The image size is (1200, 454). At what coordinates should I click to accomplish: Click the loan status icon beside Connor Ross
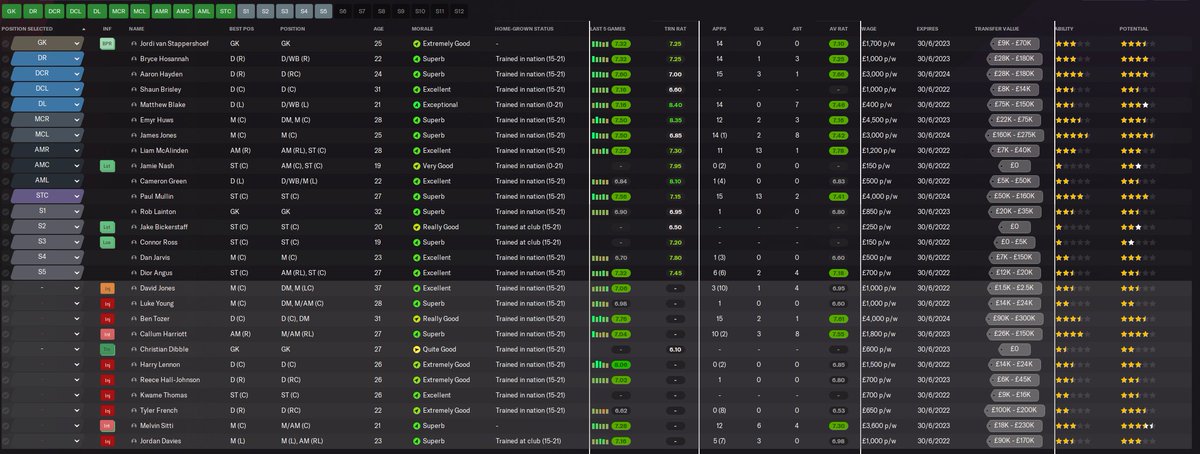pos(107,242)
